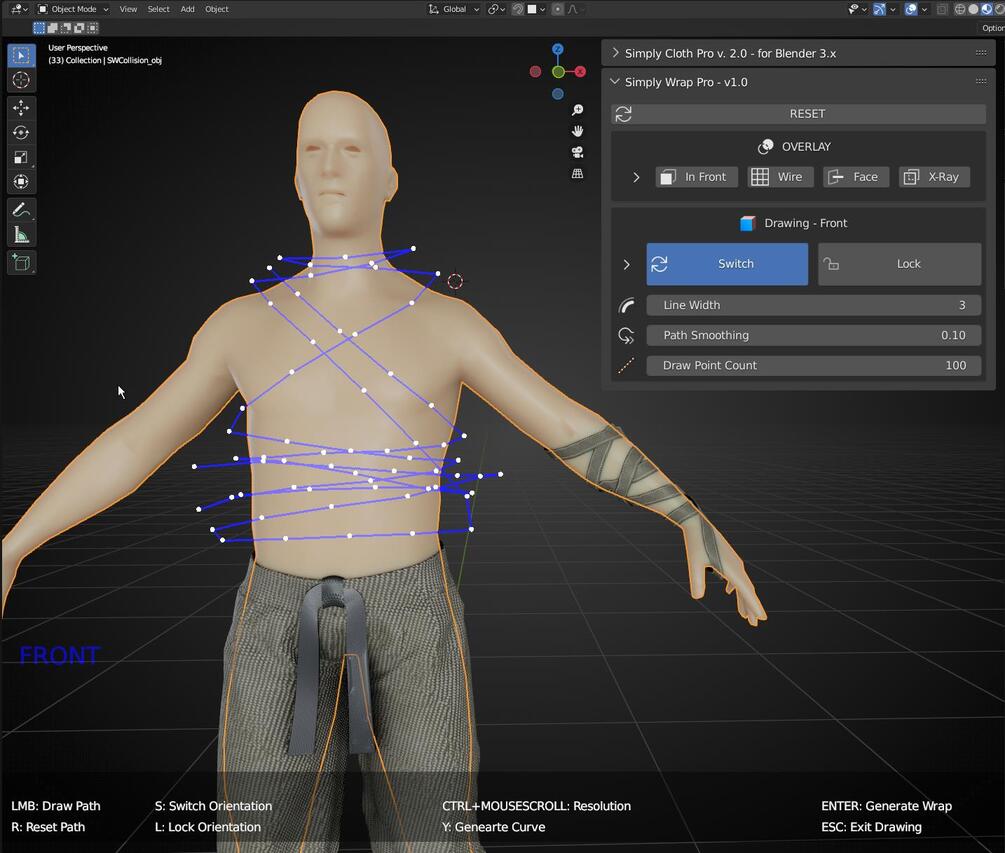Expand the chevron beside Switch button
Image resolution: width=1005 pixels, height=853 pixels.
626,265
